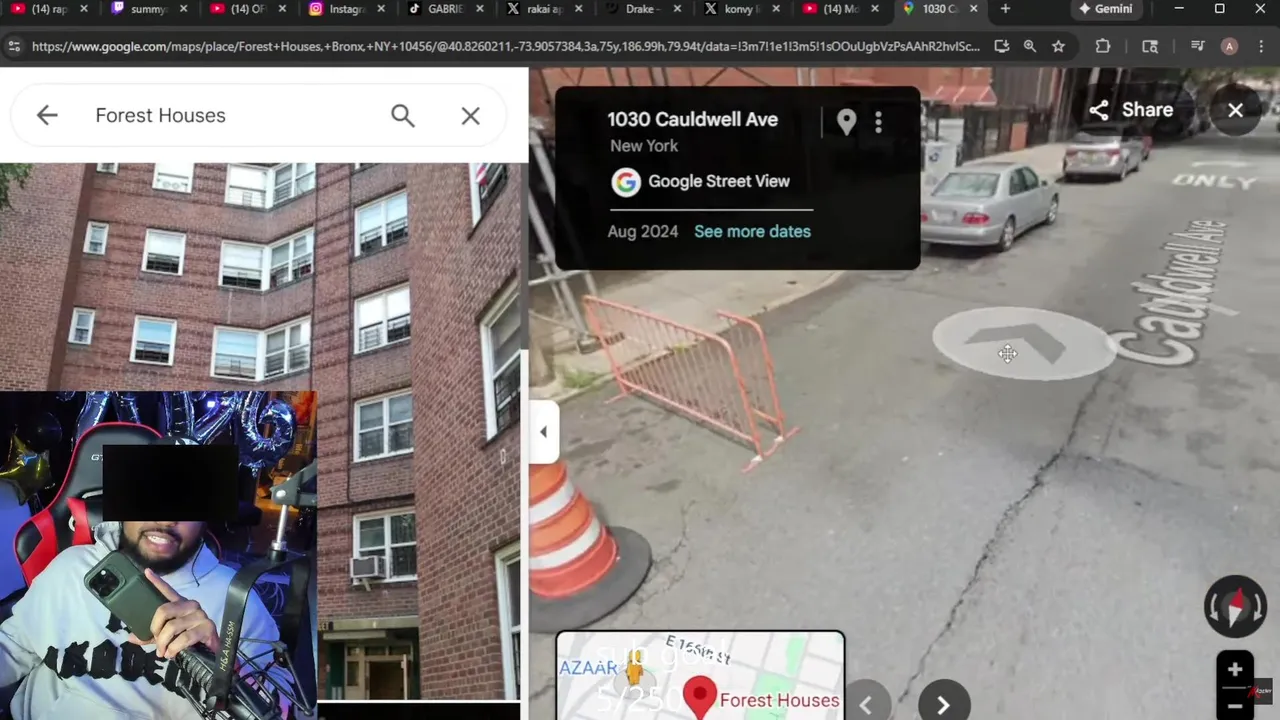The height and width of the screenshot is (720, 1280).
Task: Click the Share button in Street View
Action: click(x=1131, y=110)
